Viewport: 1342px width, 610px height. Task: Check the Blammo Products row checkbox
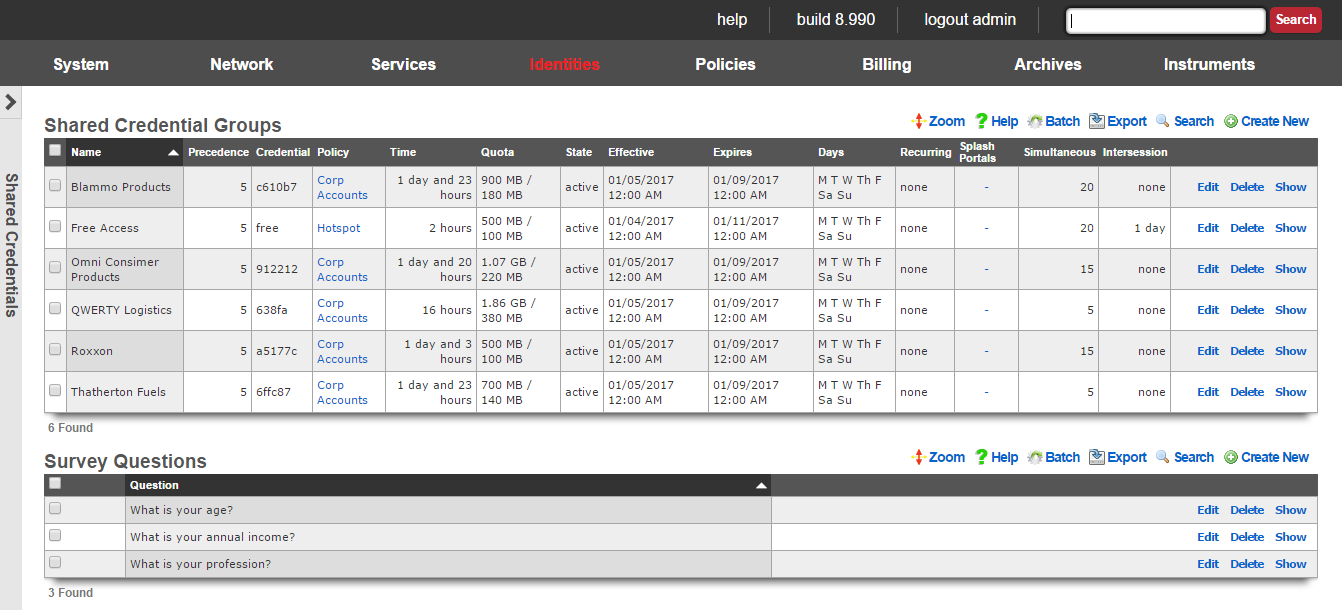(55, 185)
